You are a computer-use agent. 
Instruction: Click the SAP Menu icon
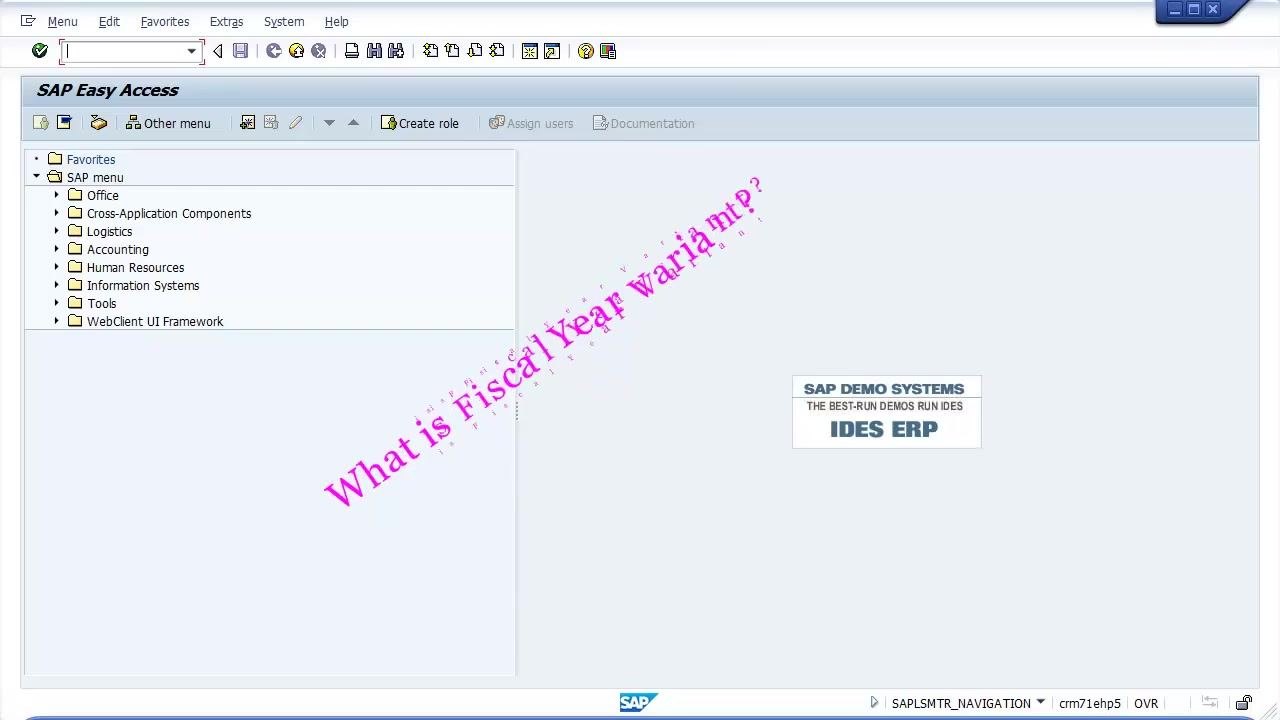pos(64,123)
